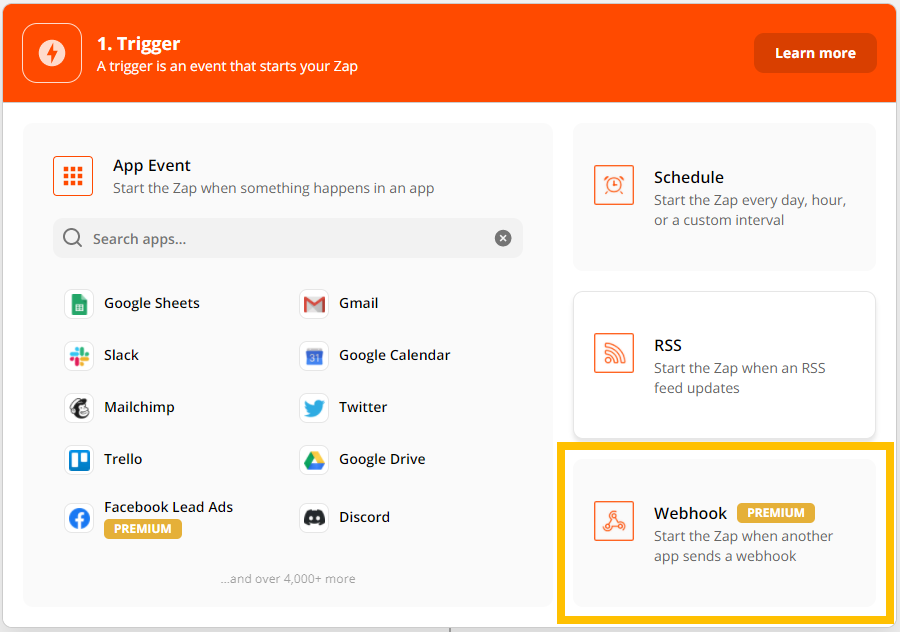Select the Gmail icon
Image resolution: width=900 pixels, height=632 pixels.
[314, 304]
